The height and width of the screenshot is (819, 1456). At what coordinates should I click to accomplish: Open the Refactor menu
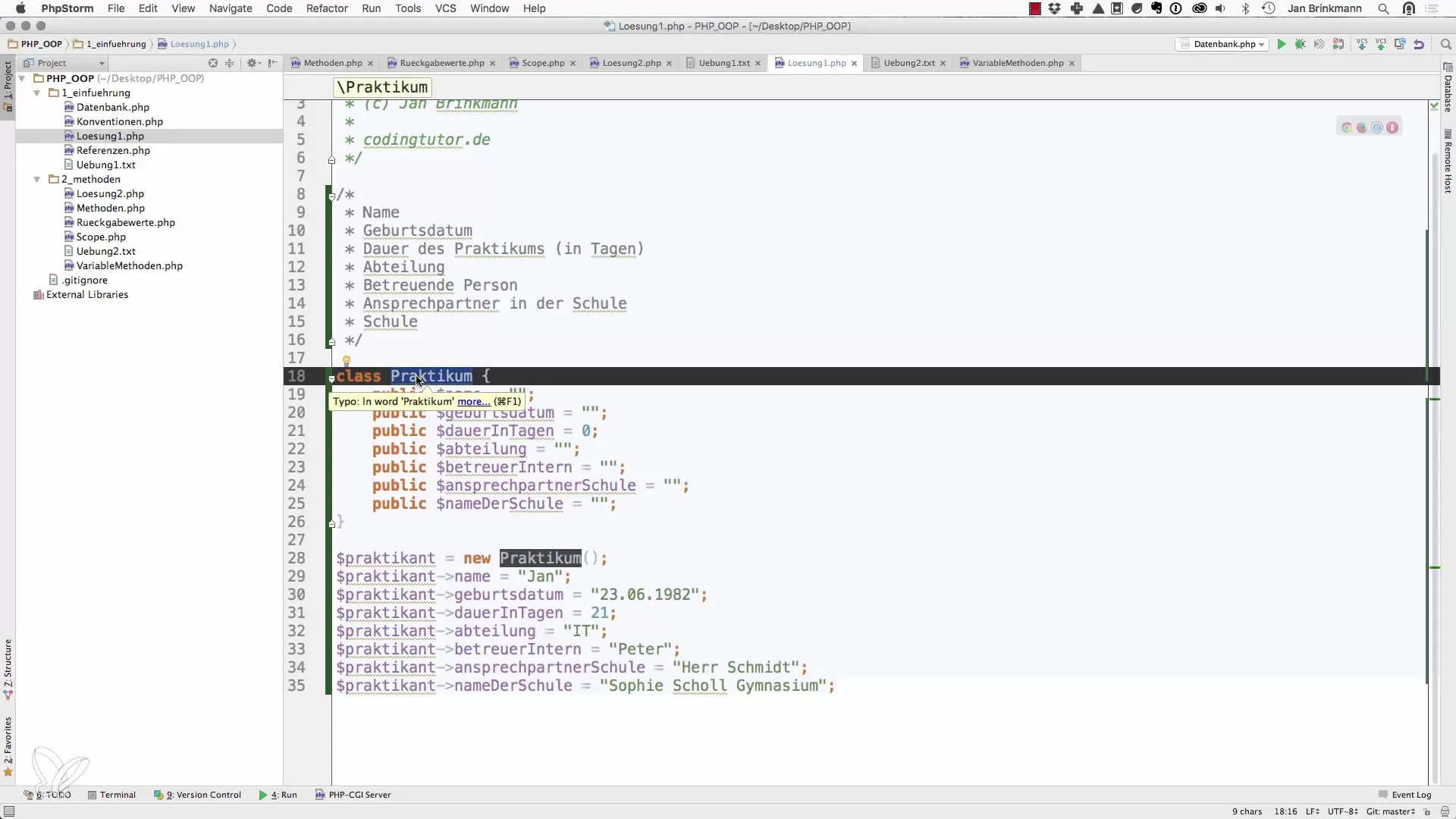327,8
